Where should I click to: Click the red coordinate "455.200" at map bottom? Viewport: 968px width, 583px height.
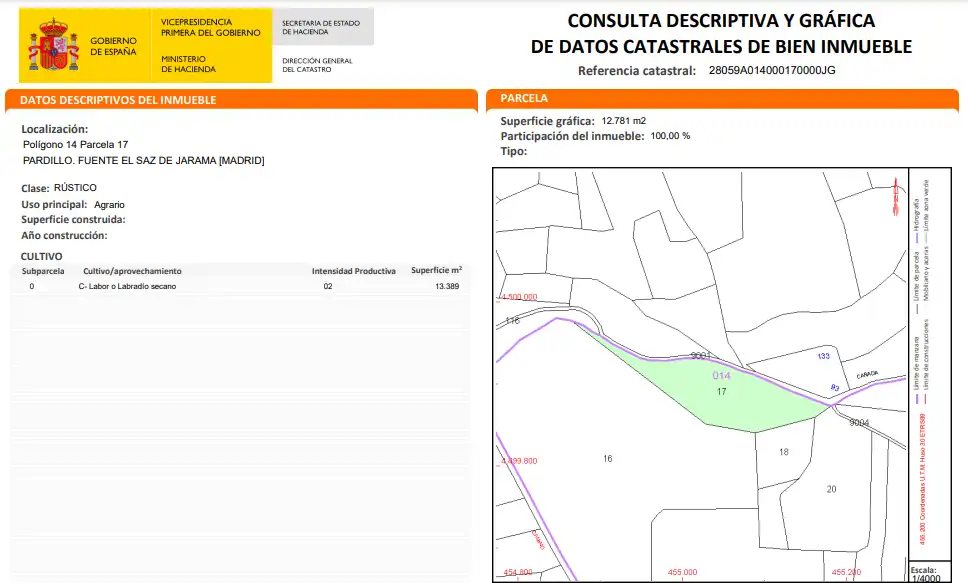pos(846,573)
